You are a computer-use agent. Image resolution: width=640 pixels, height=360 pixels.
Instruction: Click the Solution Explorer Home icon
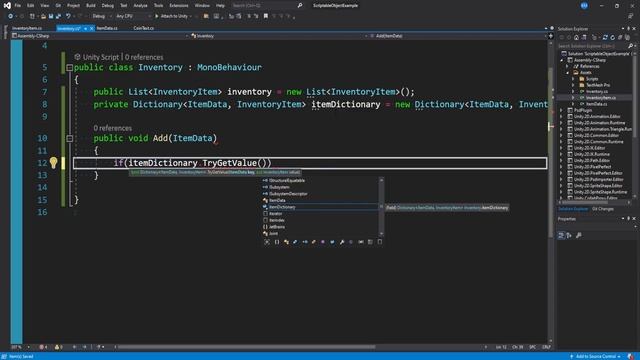(576, 37)
